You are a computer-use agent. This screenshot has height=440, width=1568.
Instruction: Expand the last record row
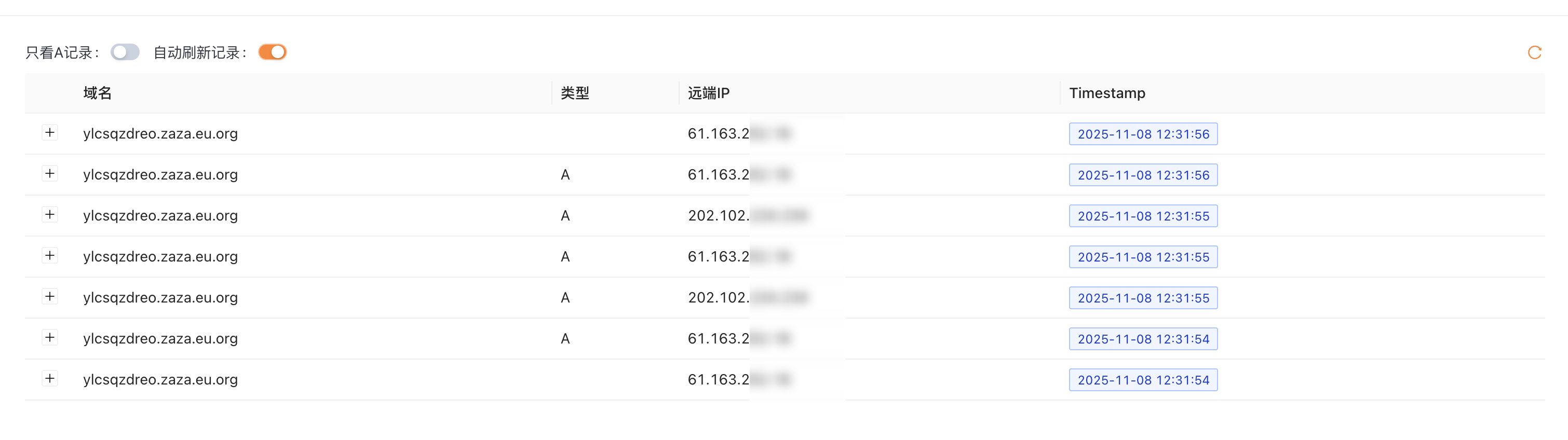coord(50,379)
